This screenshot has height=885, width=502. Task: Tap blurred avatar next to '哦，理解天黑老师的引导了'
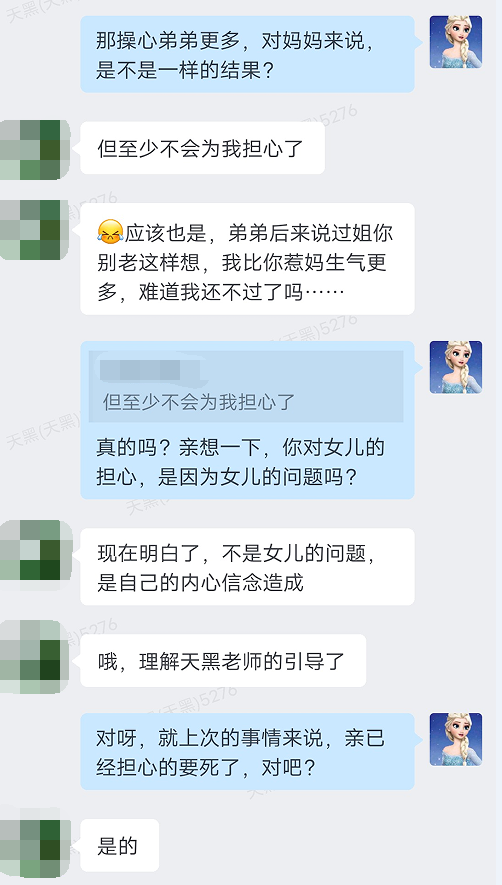35,657
